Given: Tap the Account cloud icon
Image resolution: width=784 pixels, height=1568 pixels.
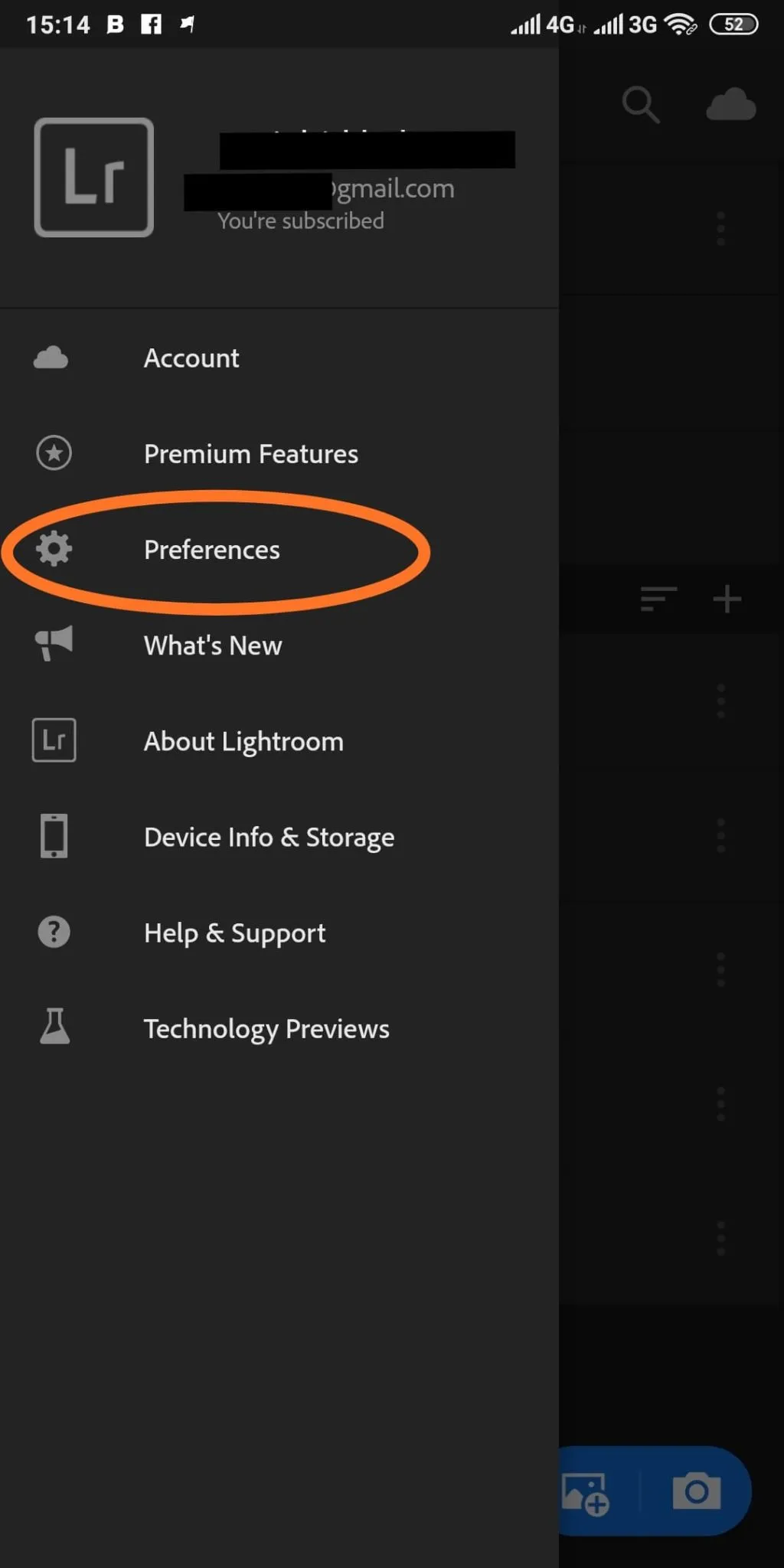Looking at the screenshot, I should [x=51, y=357].
